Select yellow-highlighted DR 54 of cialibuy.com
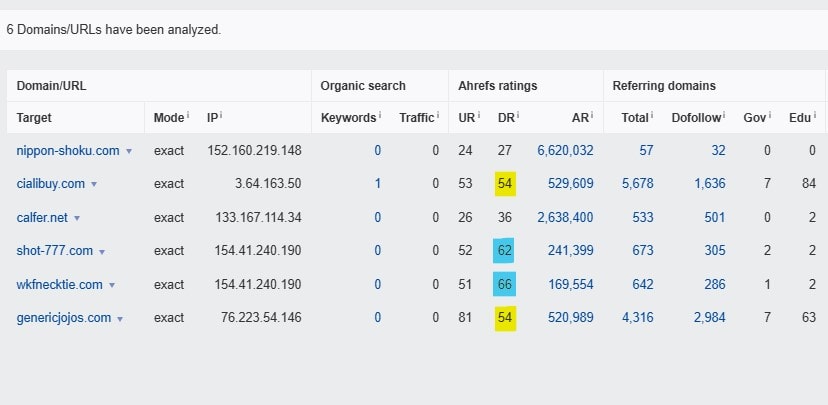Screen dimensions: 828x405 [x=505, y=184]
